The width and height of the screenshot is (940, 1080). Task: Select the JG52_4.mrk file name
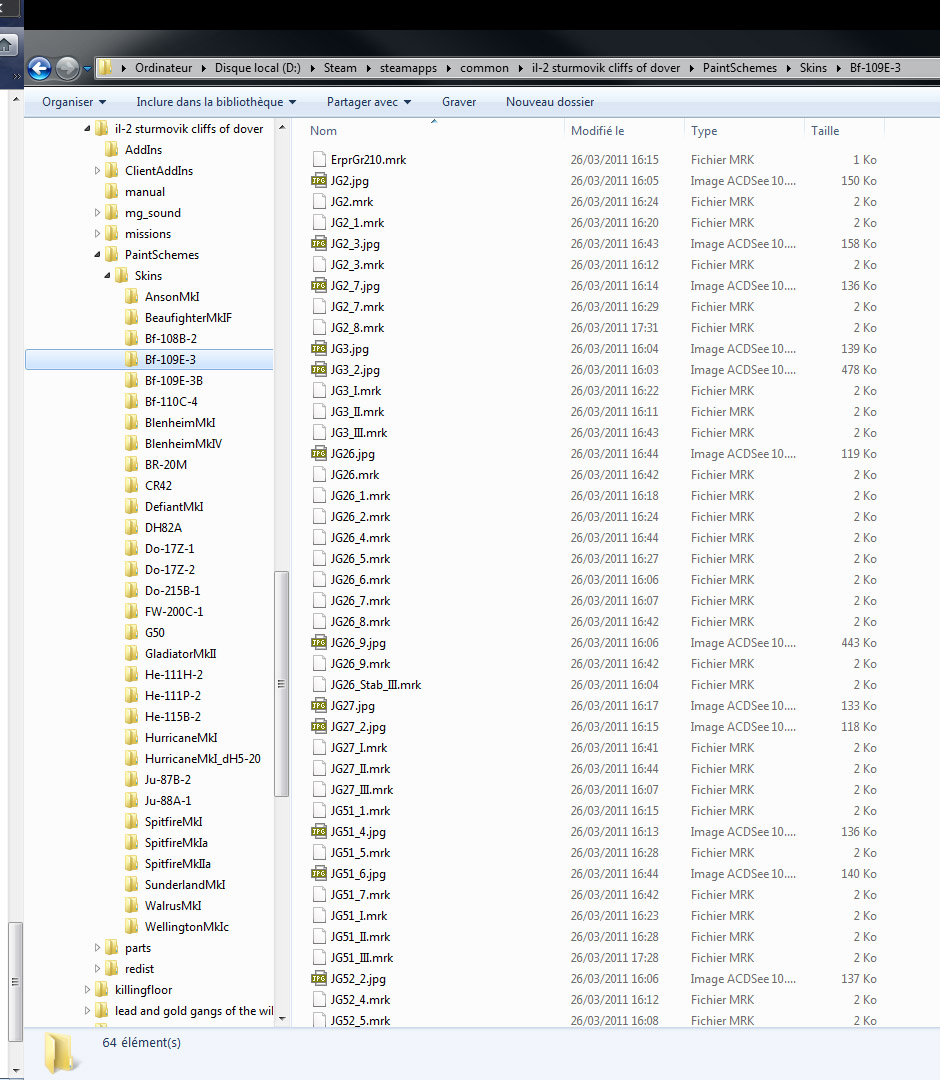pyautogui.click(x=360, y=1000)
